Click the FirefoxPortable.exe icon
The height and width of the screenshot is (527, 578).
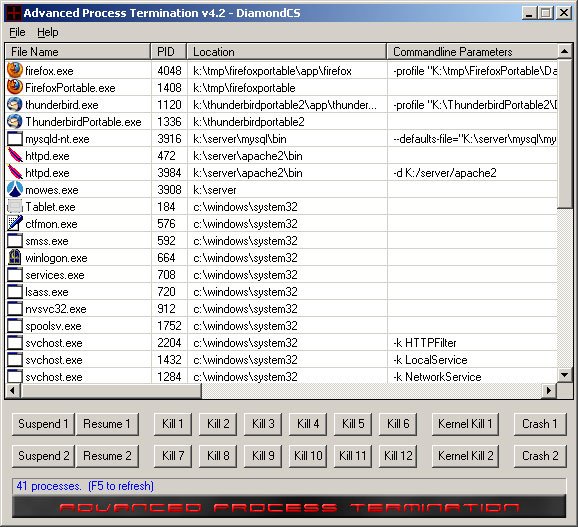pos(15,87)
